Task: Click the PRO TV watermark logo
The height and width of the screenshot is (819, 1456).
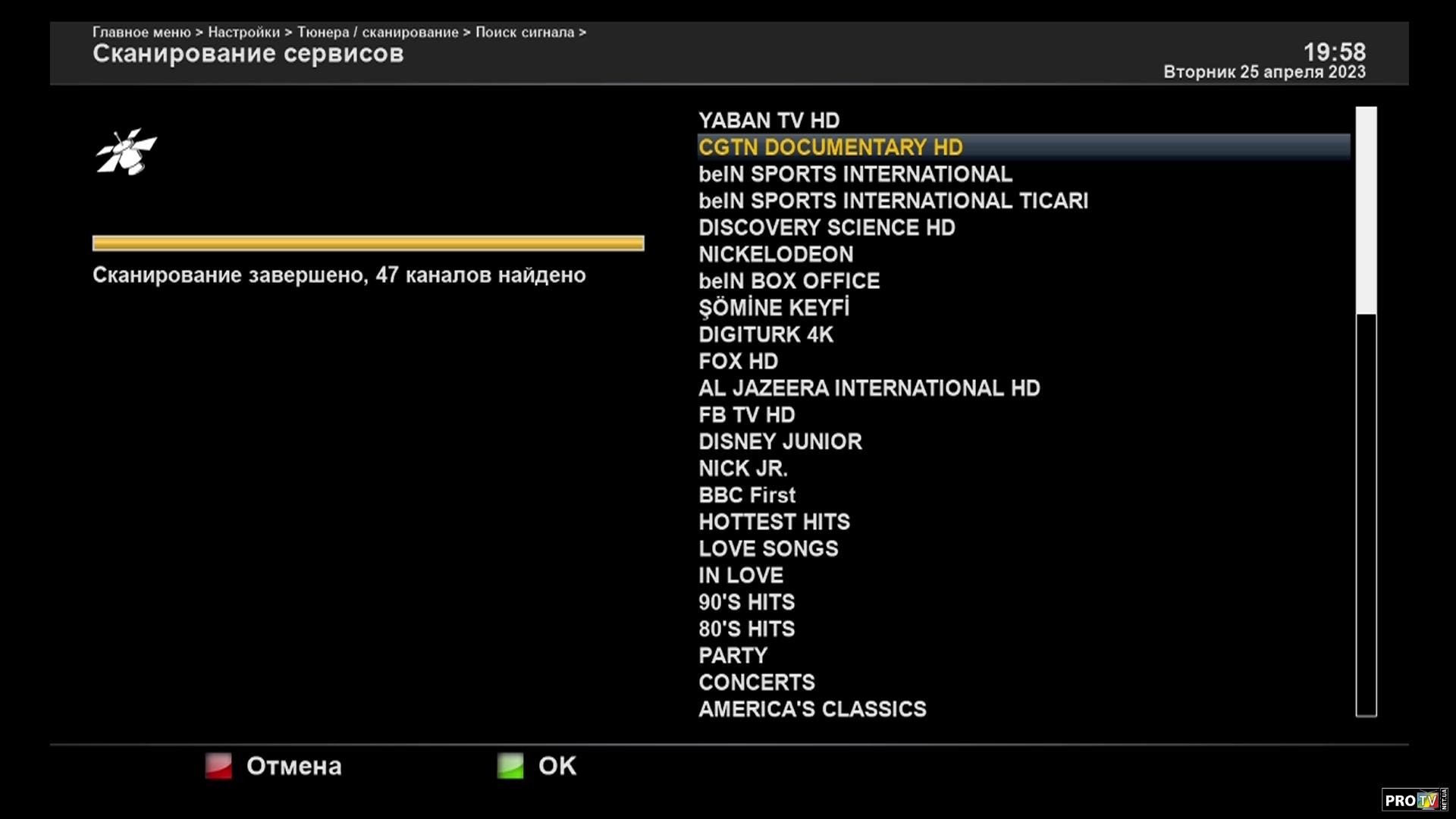Action: tap(1413, 800)
